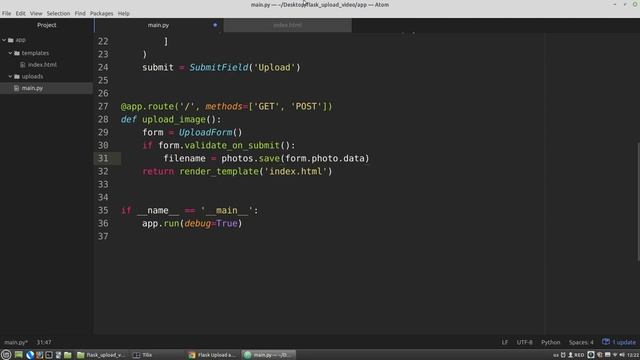Collapse the templates folder chevron
Screen dimensions: 640x360
click(x=10, y=53)
